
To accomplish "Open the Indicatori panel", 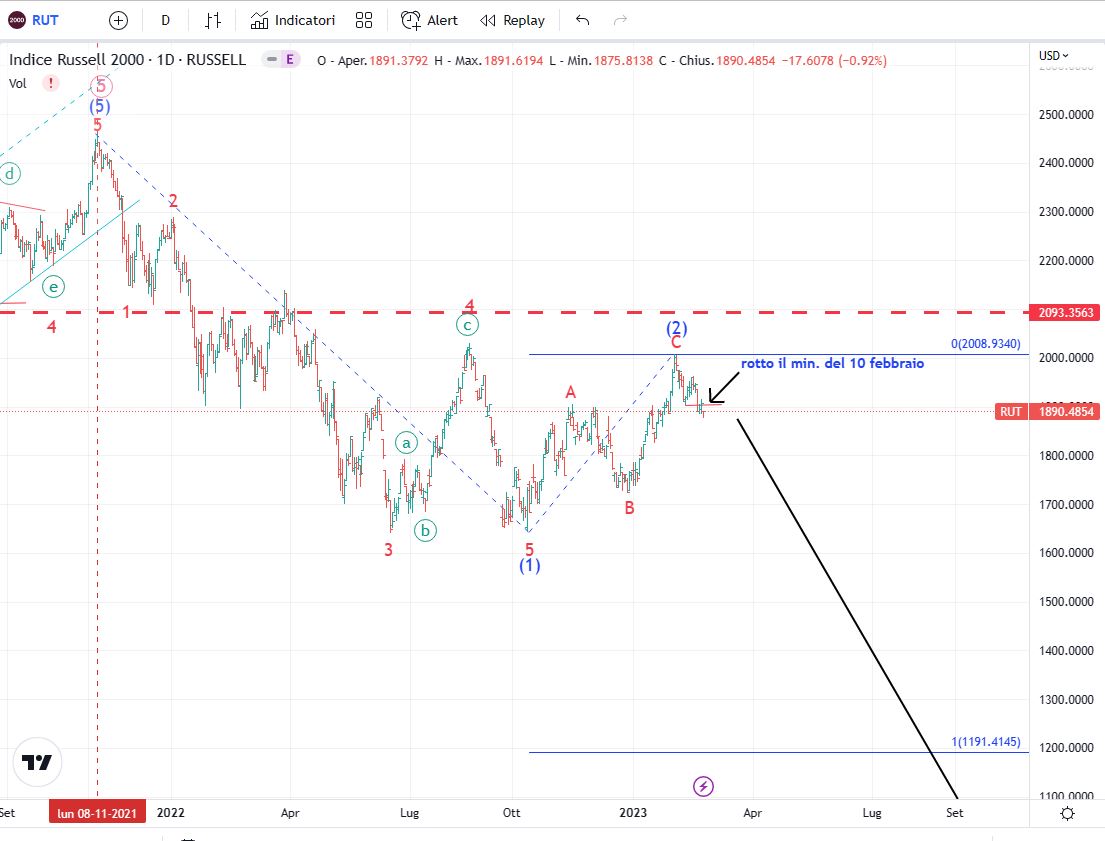I will [x=293, y=20].
